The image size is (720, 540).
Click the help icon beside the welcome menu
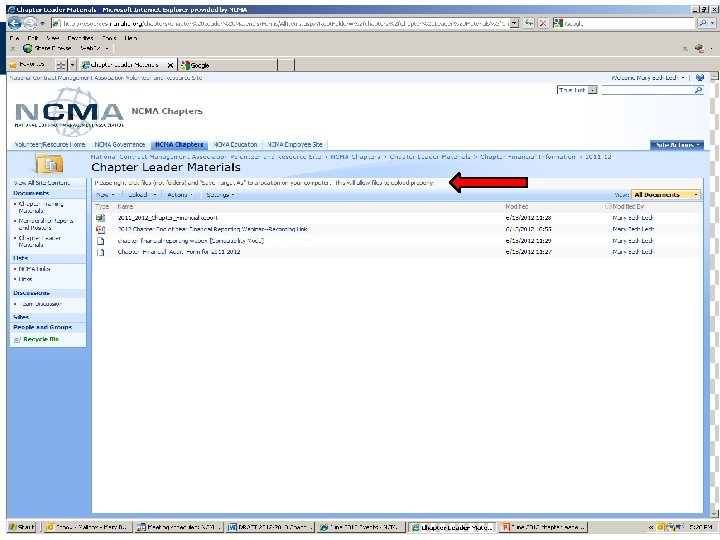(700, 78)
